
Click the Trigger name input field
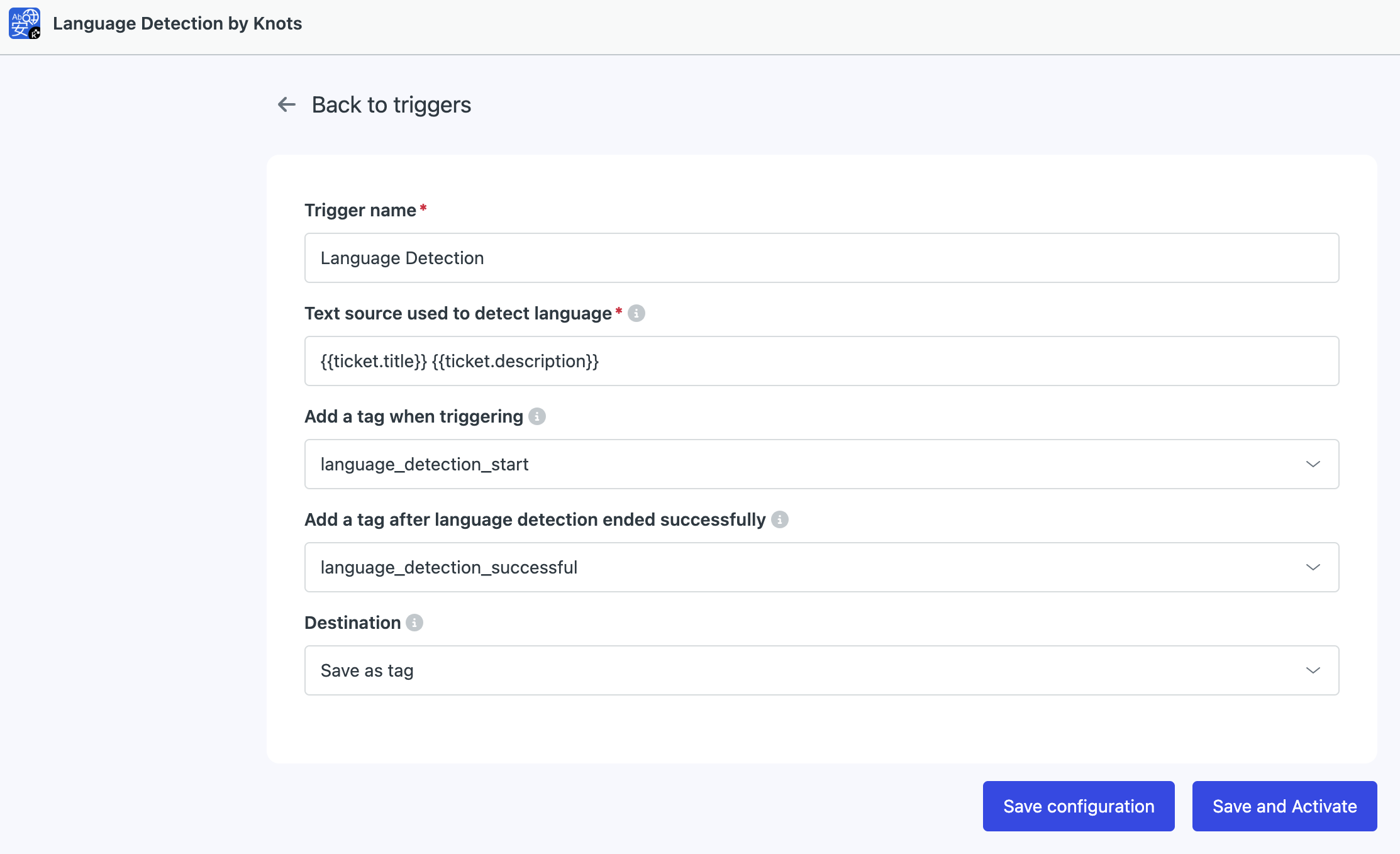821,258
